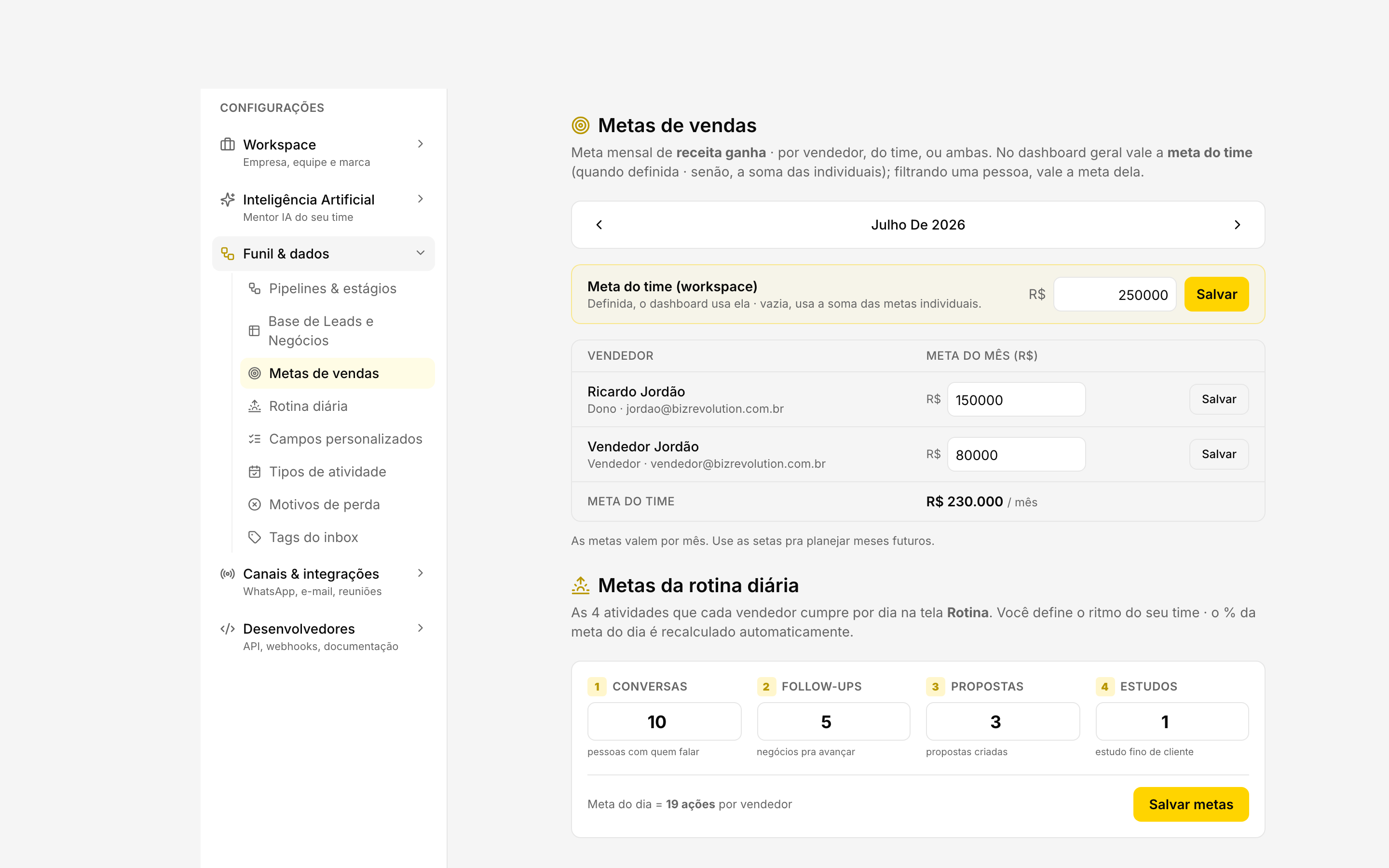
Task: Click the Motivos de perda X-circle icon
Action: pyautogui.click(x=254, y=504)
